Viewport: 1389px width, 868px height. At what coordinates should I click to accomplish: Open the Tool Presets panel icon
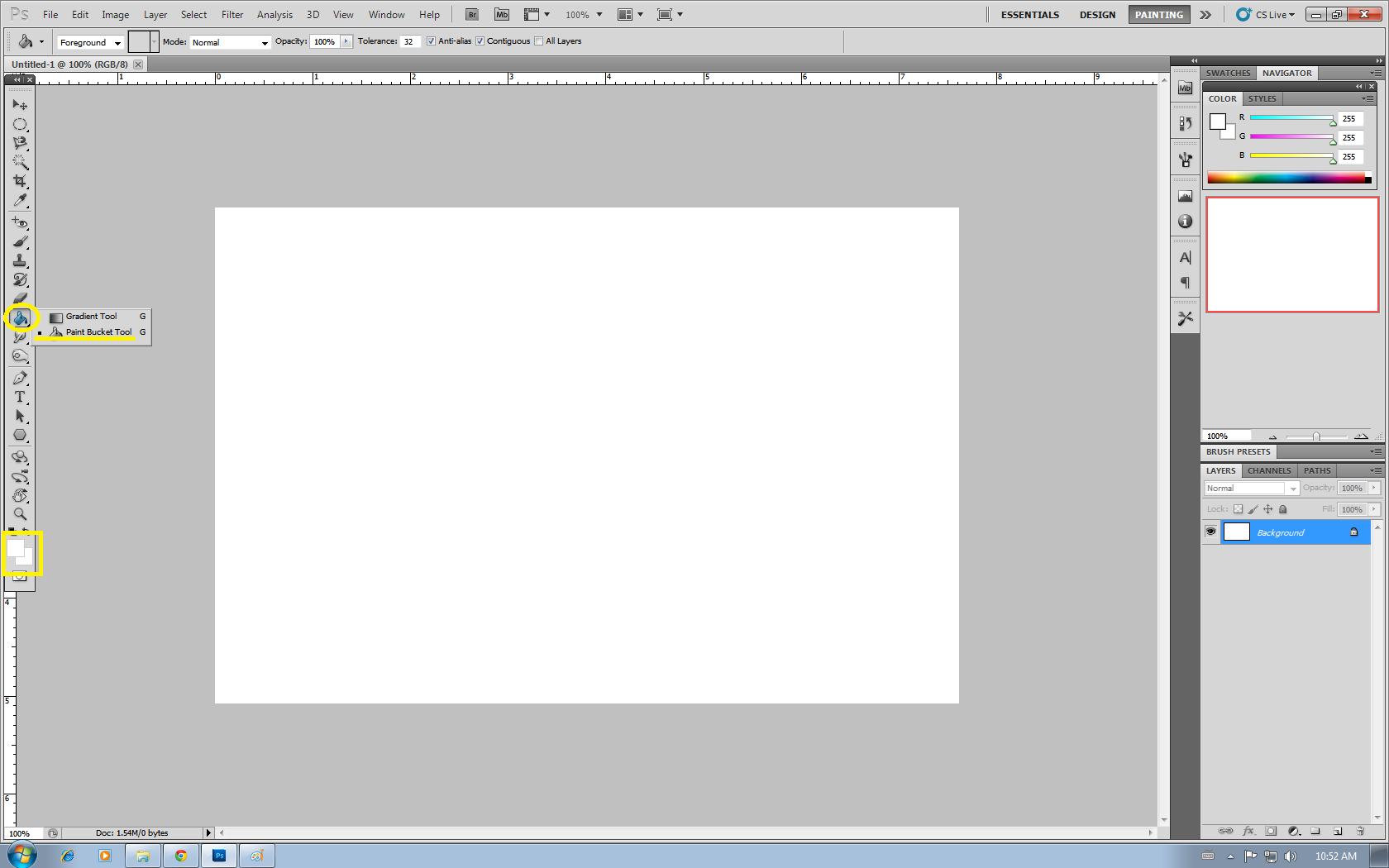(x=1185, y=318)
